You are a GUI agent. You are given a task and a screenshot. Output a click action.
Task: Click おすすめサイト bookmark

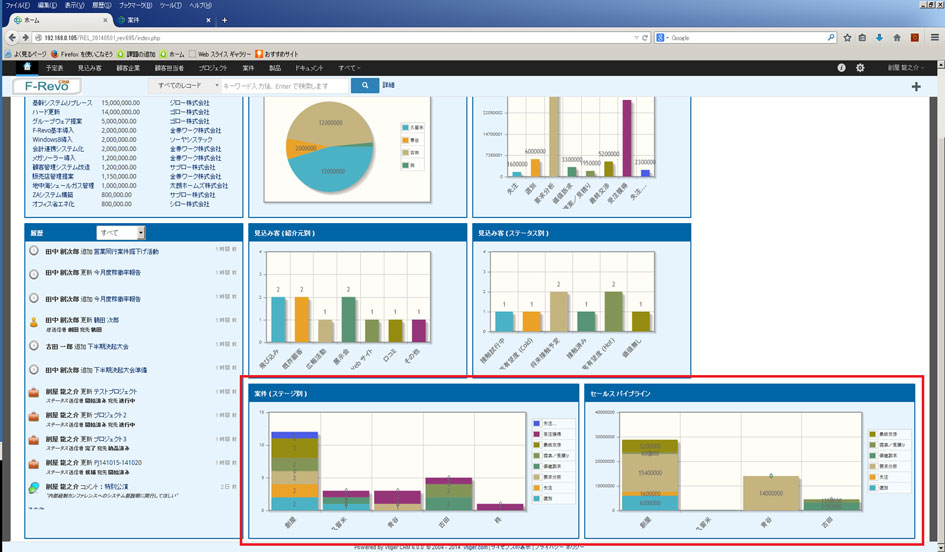click(x=277, y=54)
